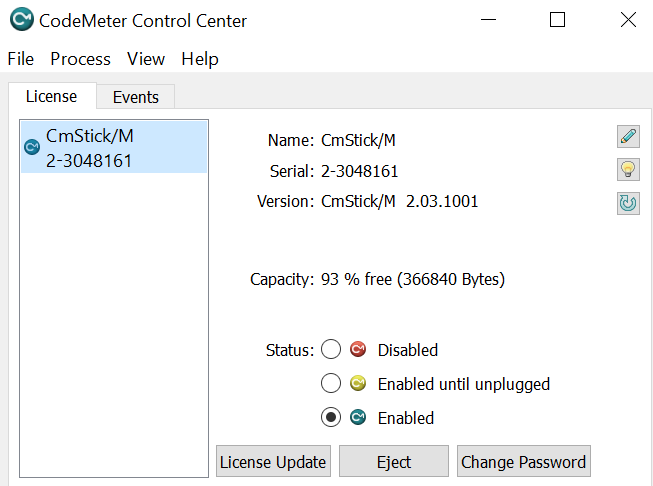Image resolution: width=653 pixels, height=486 pixels.
Task: Close the CodeMeter Control Center window
Action: (x=628, y=20)
